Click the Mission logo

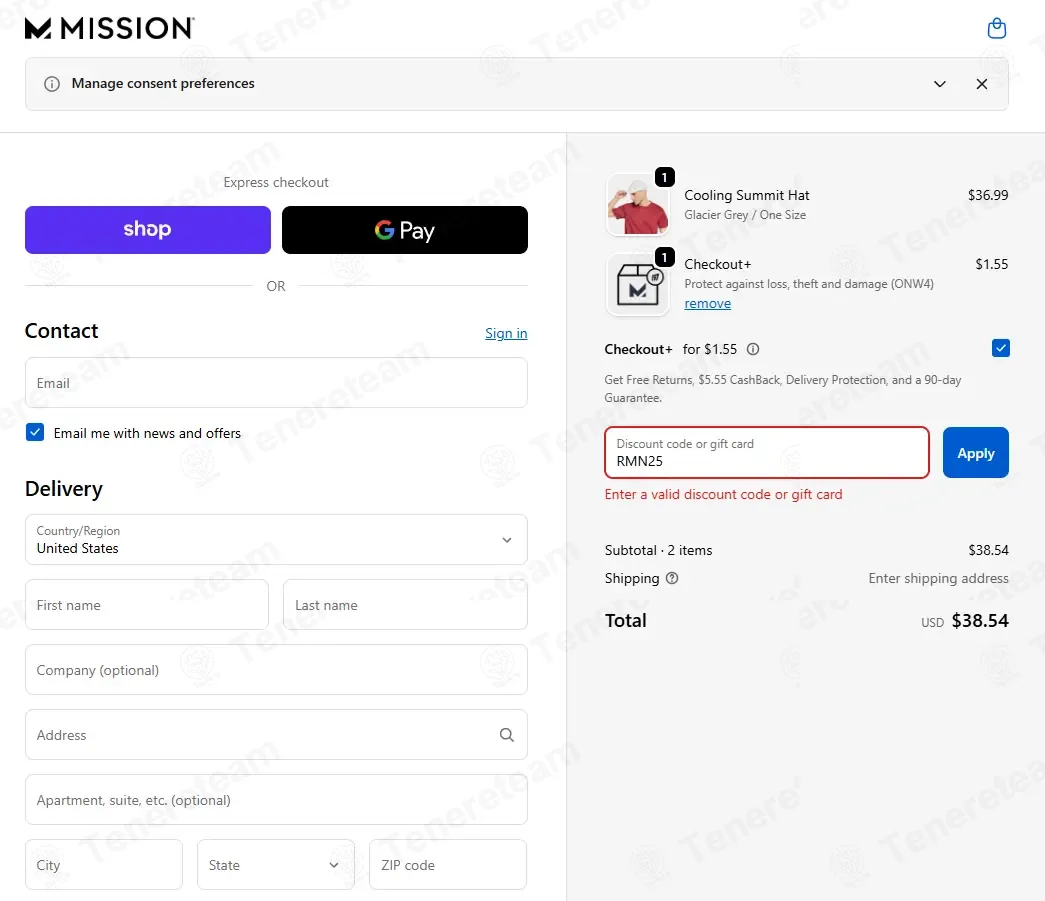point(110,28)
